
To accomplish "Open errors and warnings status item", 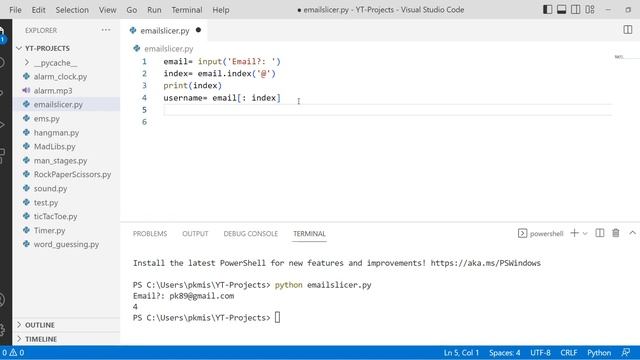I will coord(13,353).
